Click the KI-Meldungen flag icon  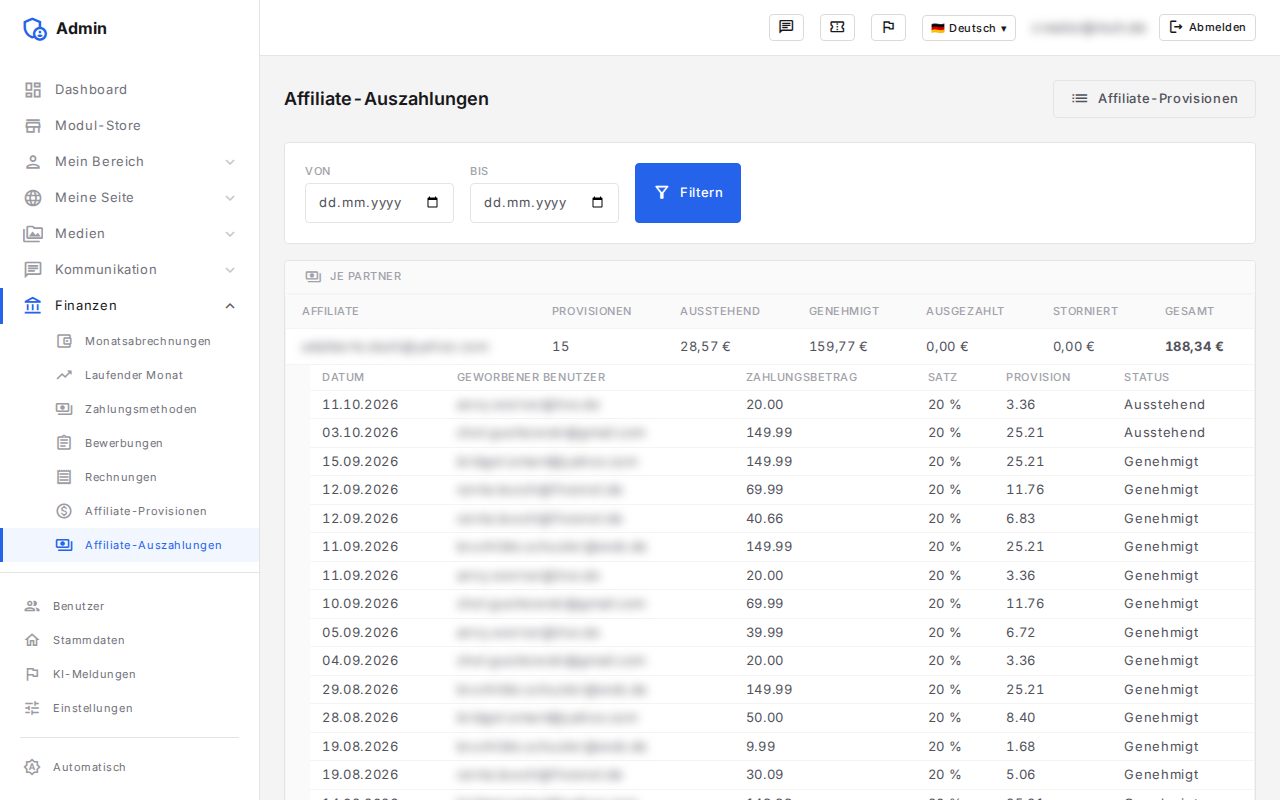32,674
